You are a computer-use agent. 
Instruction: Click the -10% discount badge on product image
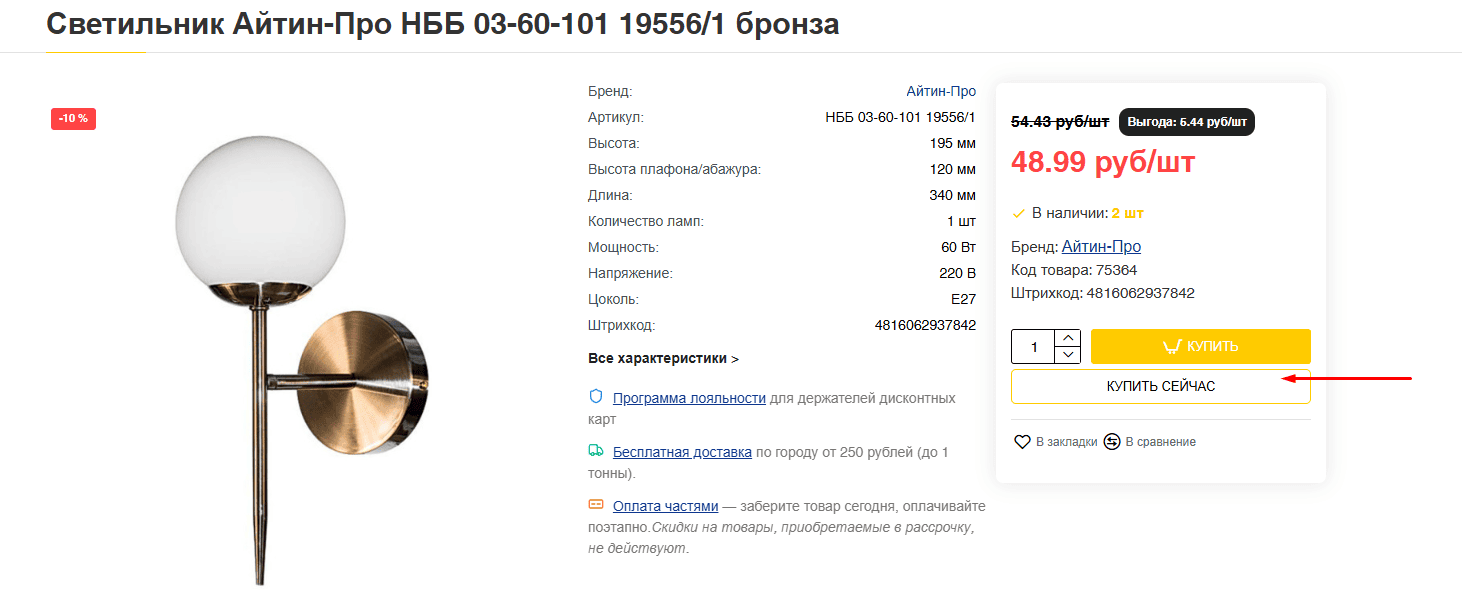tap(73, 118)
